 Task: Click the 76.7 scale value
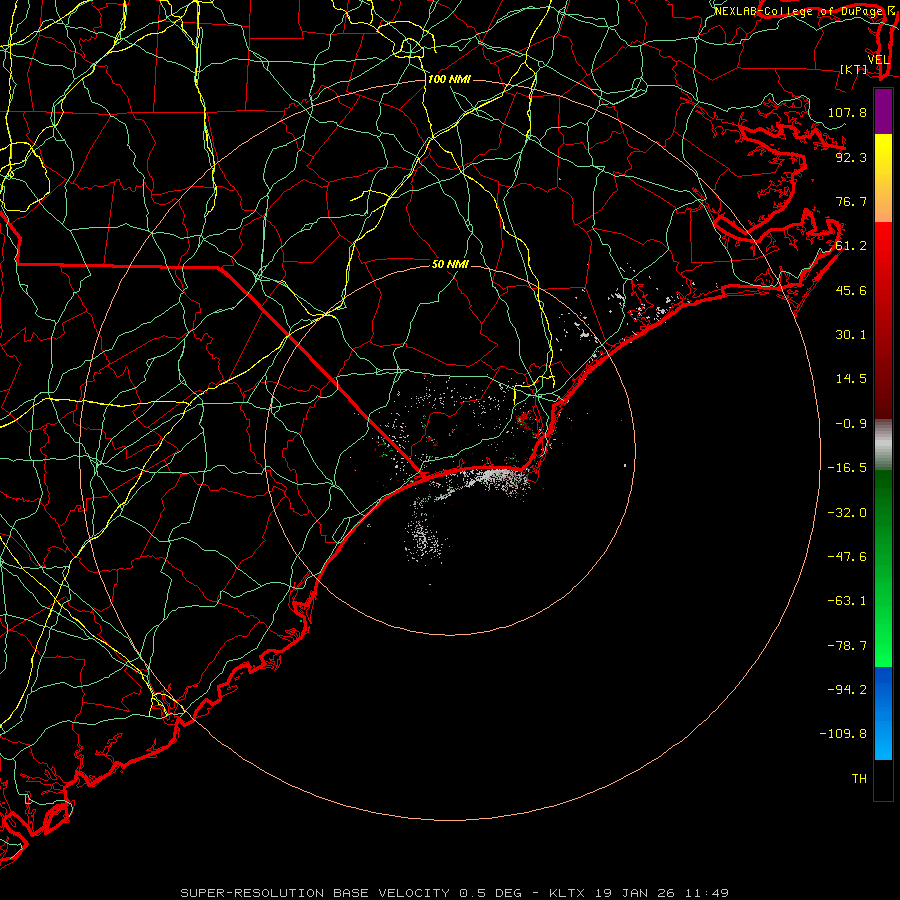851,201
